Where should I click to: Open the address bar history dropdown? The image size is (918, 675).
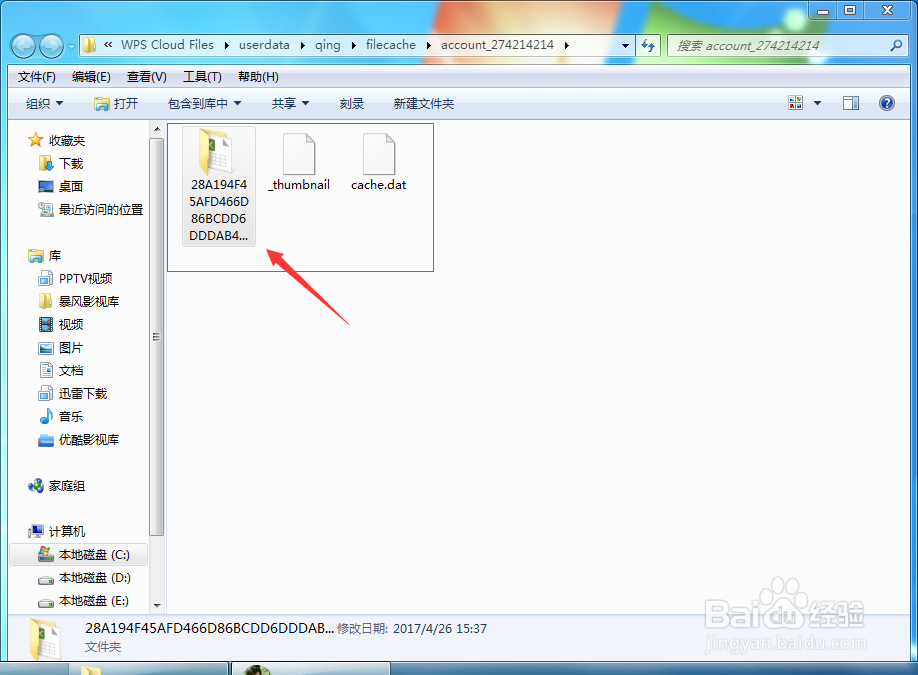[x=625, y=46]
